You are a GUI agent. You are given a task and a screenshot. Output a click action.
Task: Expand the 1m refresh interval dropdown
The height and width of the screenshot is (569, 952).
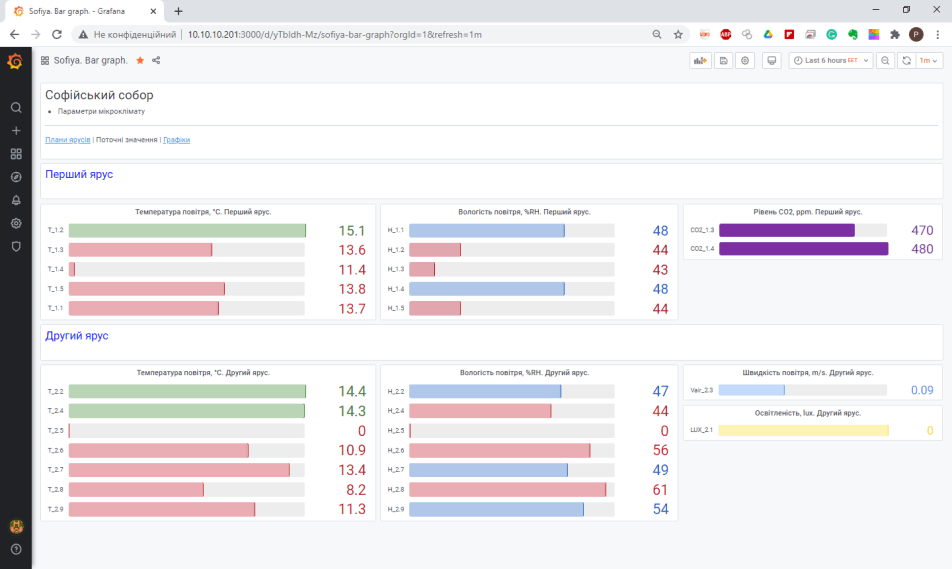(929, 61)
